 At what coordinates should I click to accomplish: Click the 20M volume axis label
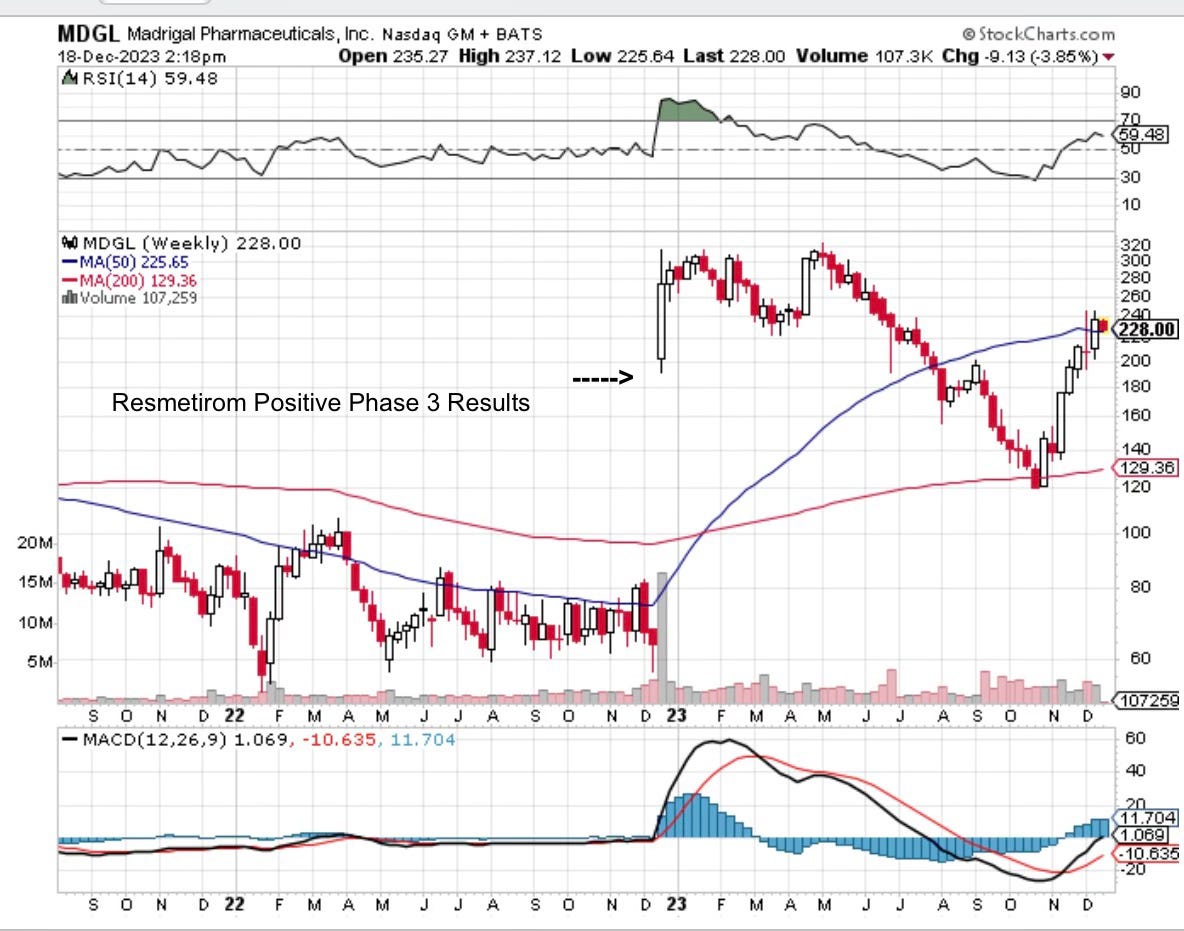[35, 543]
